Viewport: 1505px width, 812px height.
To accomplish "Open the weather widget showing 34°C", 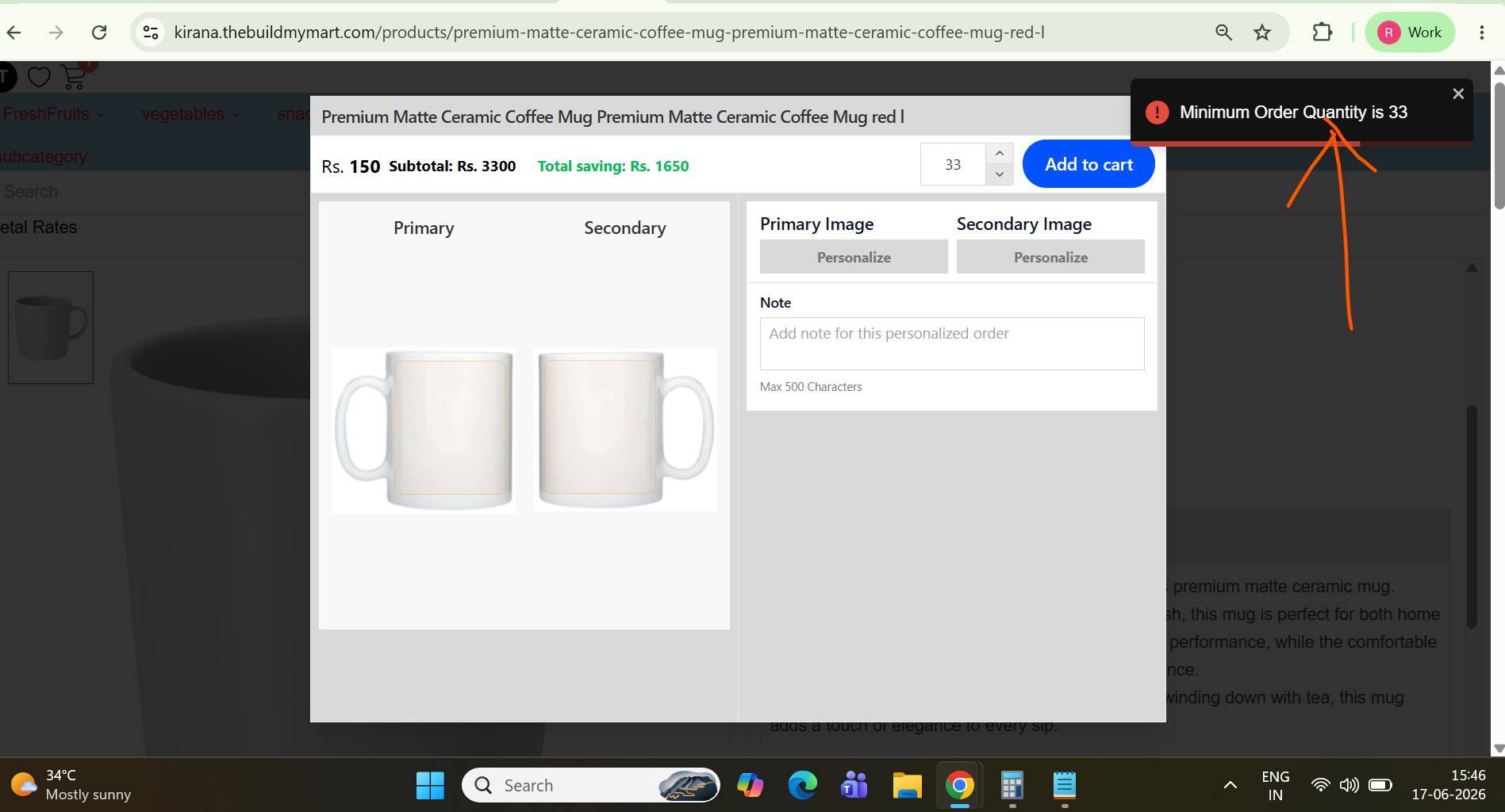I will pyautogui.click(x=71, y=785).
